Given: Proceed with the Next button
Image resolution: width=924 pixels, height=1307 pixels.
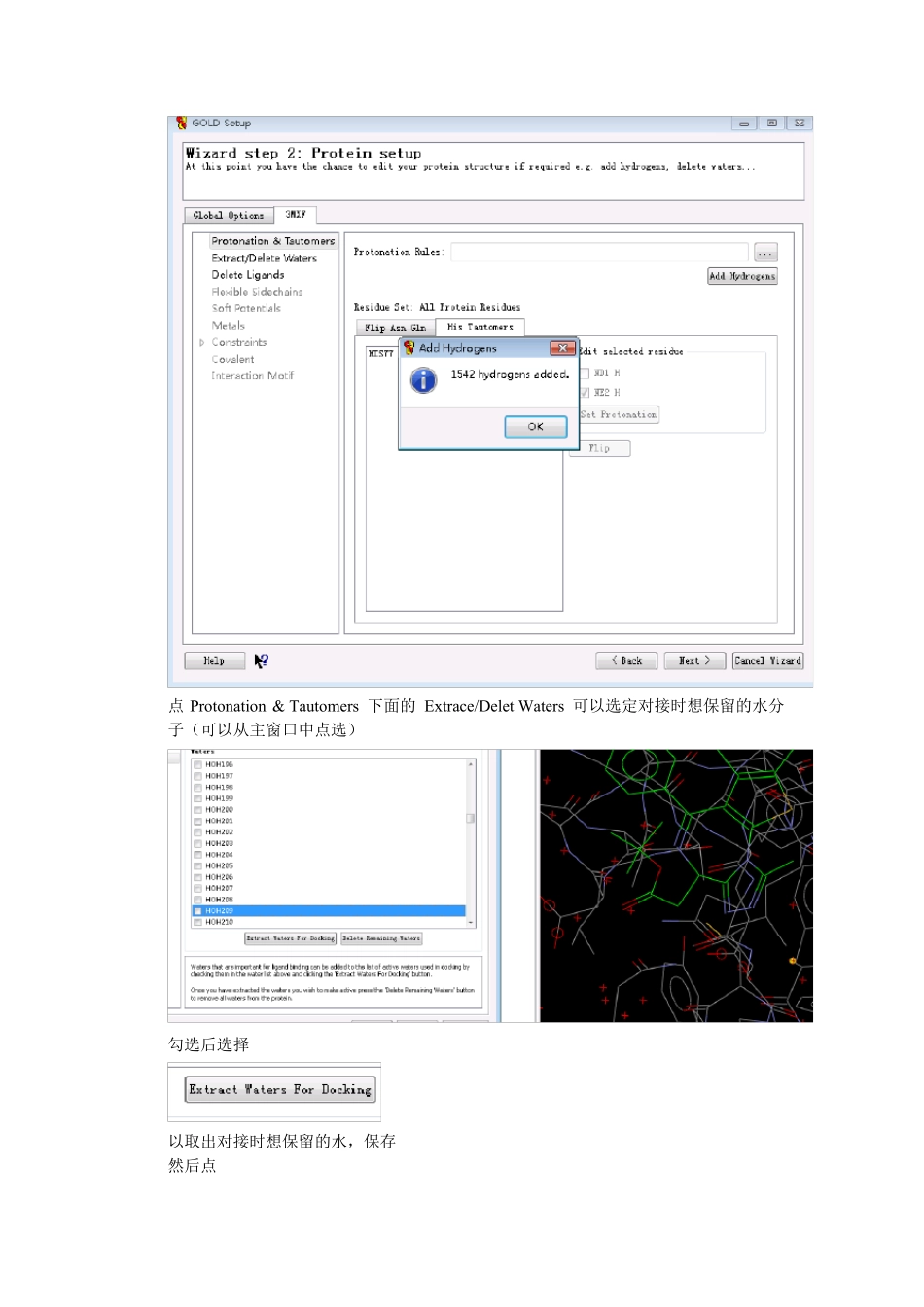Looking at the screenshot, I should [694, 661].
